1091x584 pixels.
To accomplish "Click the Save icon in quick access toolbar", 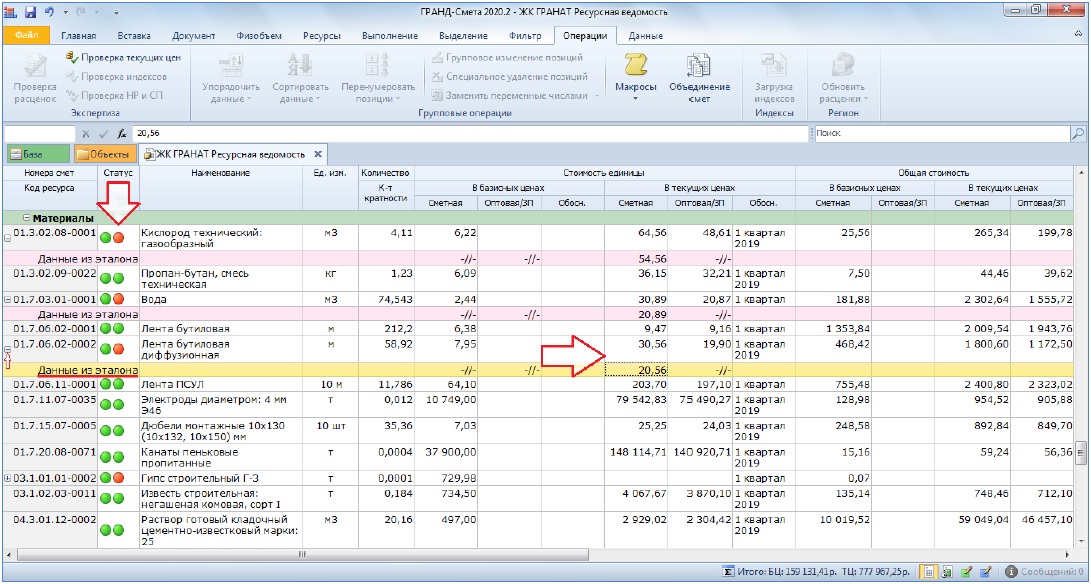I will (x=31, y=12).
